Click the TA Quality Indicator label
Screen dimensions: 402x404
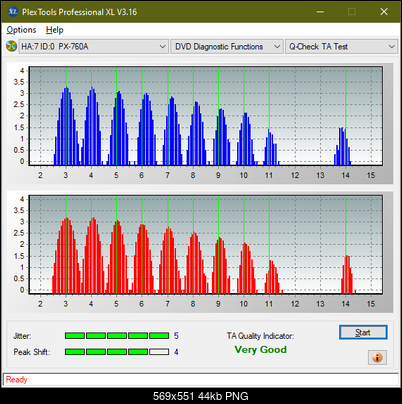pyautogui.click(x=260, y=336)
